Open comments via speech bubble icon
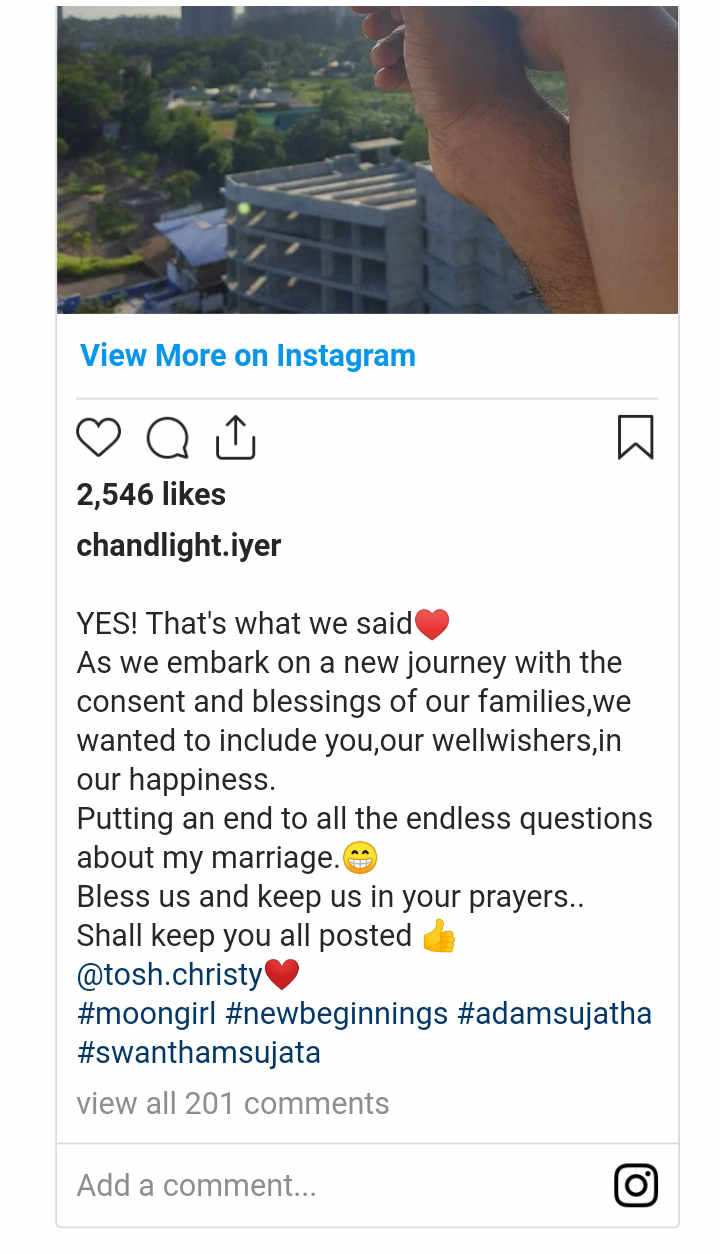 coord(167,438)
